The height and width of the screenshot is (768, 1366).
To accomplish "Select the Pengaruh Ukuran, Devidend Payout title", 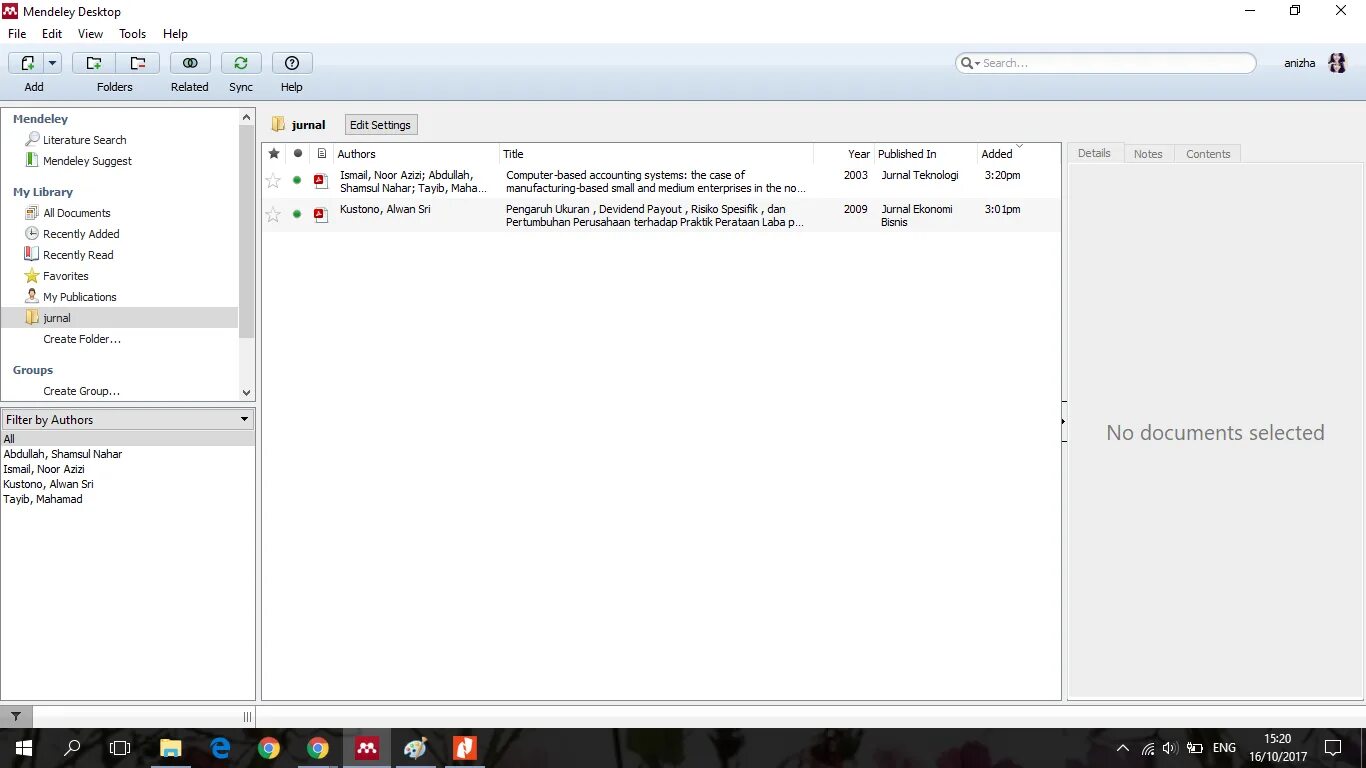I will tap(655, 215).
